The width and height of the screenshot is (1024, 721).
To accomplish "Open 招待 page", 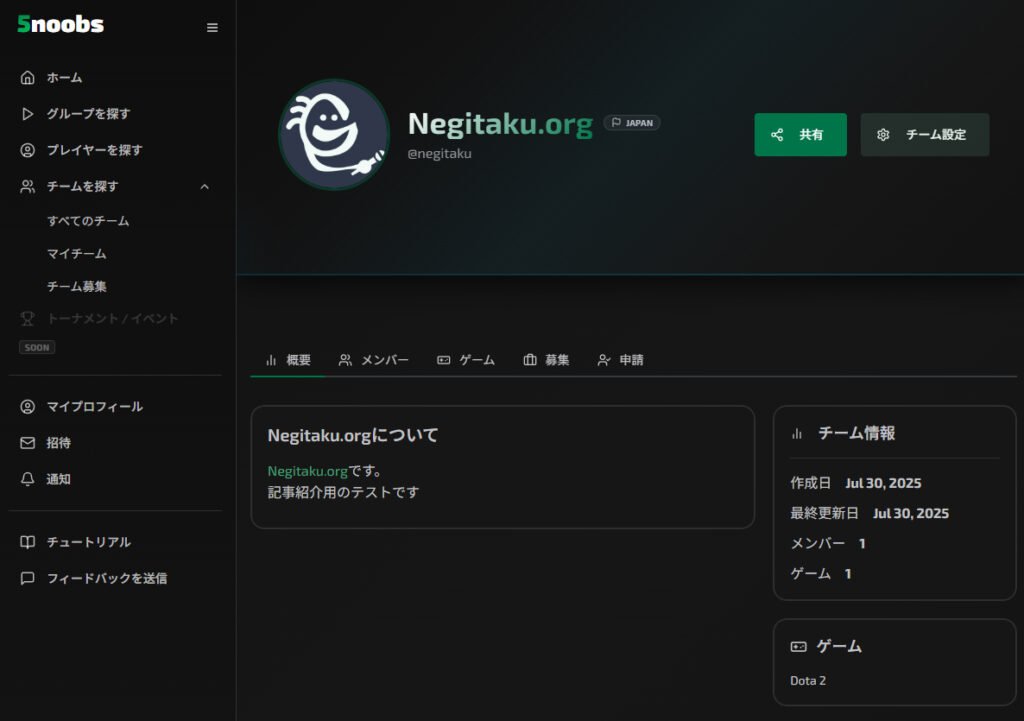I will tap(59, 443).
